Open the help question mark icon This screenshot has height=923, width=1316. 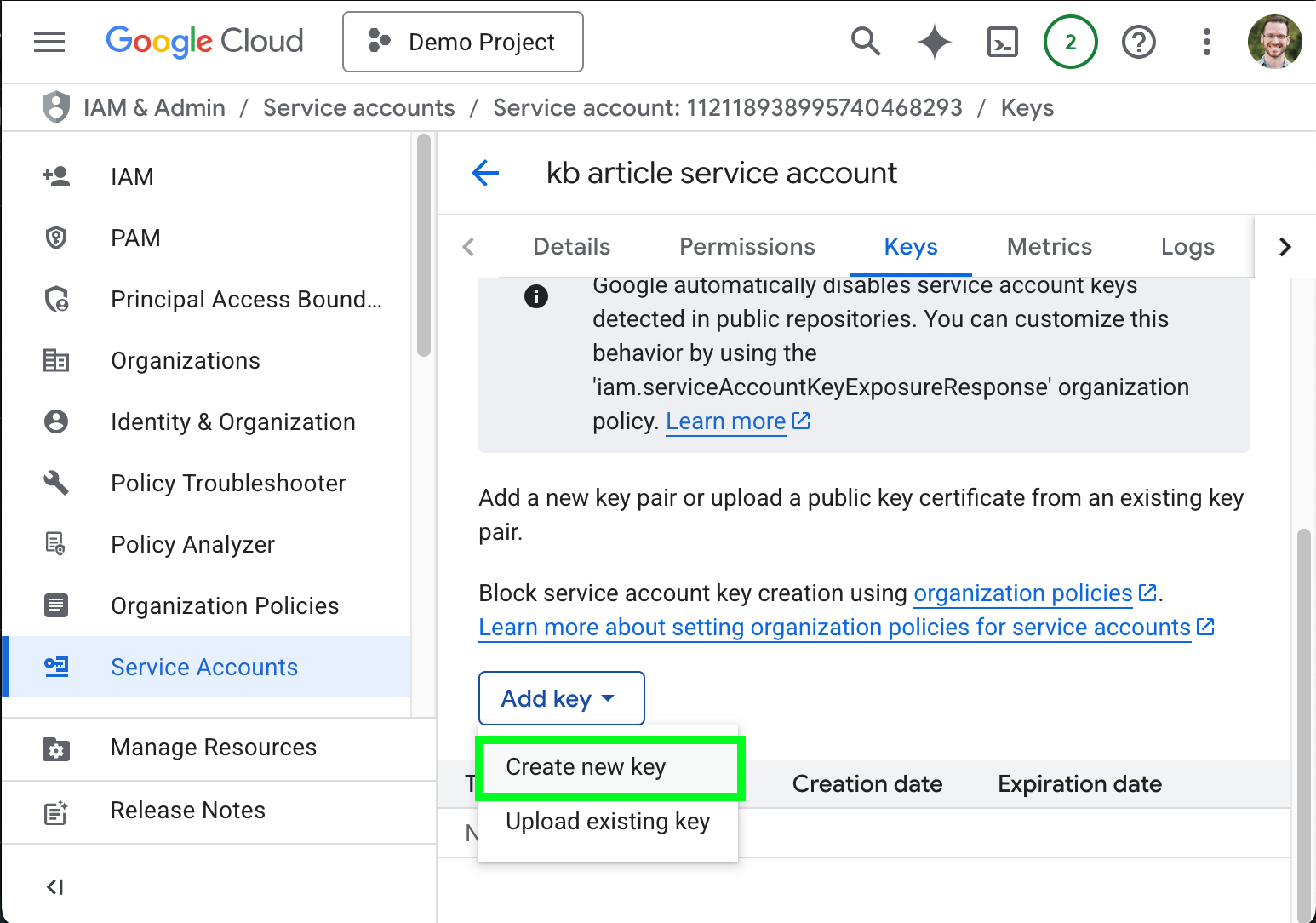pos(1139,41)
